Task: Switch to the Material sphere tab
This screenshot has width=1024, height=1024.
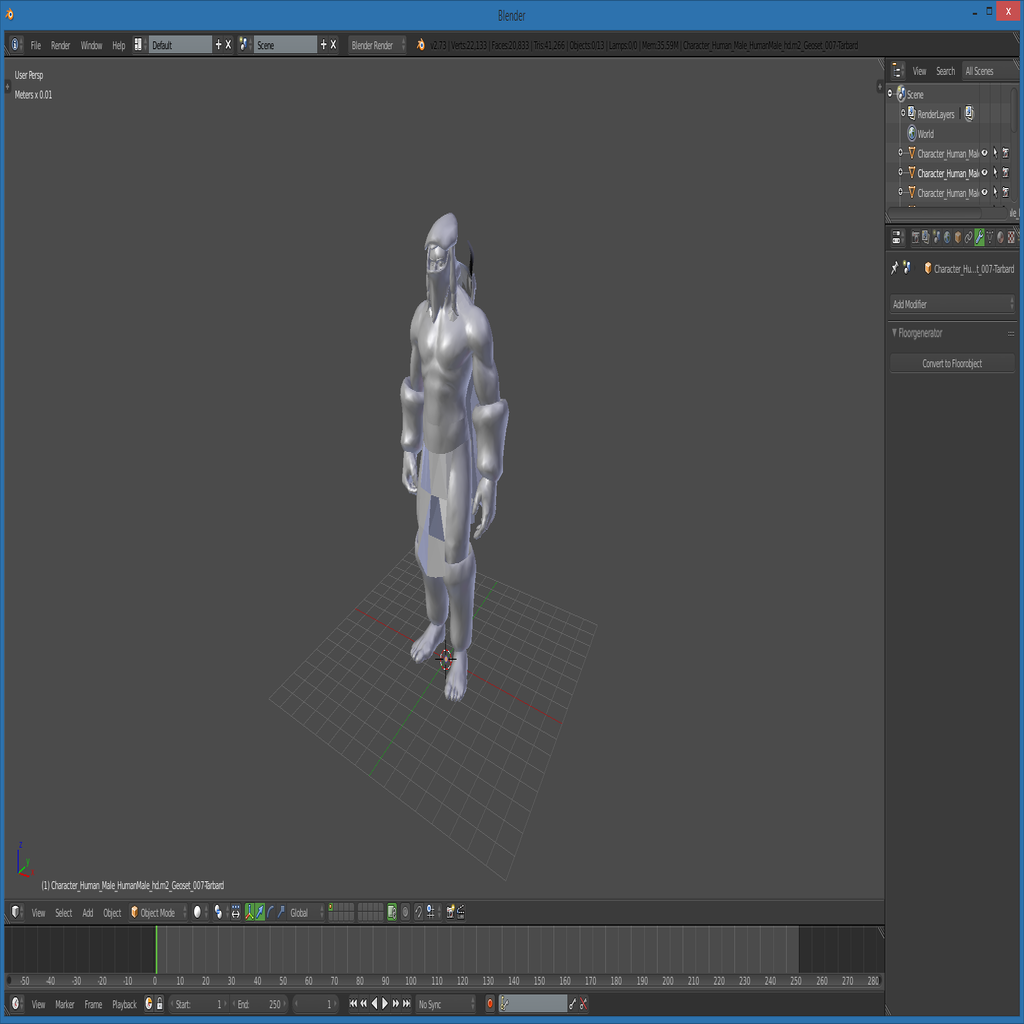Action: tap(1000, 238)
